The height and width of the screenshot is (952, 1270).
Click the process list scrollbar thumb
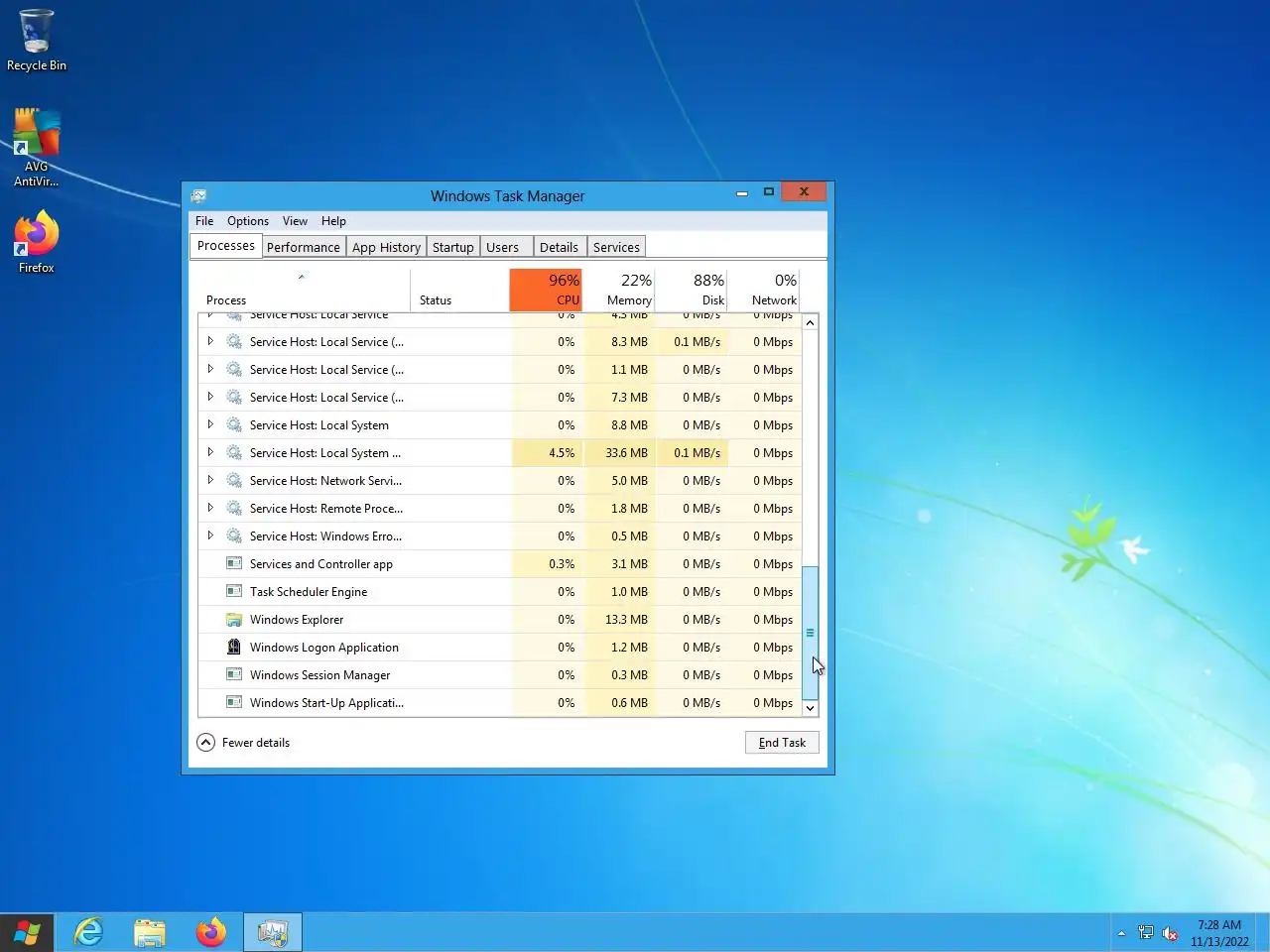pyautogui.click(x=810, y=633)
